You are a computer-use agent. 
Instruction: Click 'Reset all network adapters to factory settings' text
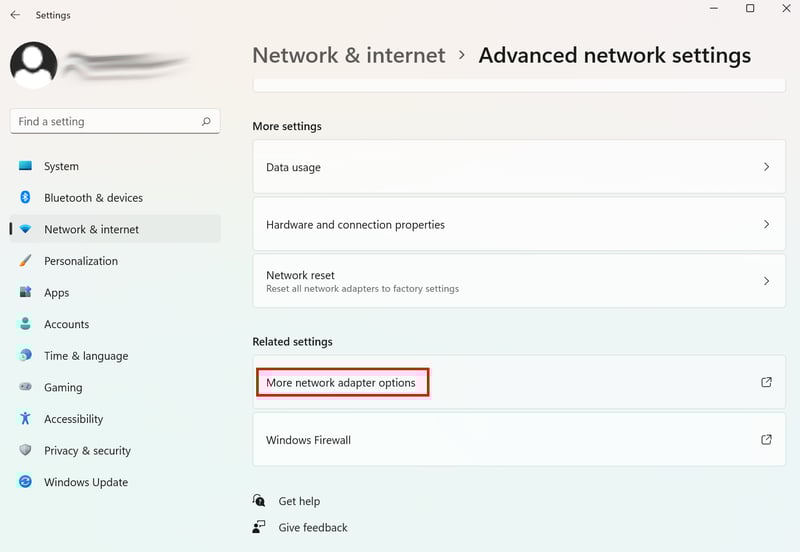[x=362, y=289]
